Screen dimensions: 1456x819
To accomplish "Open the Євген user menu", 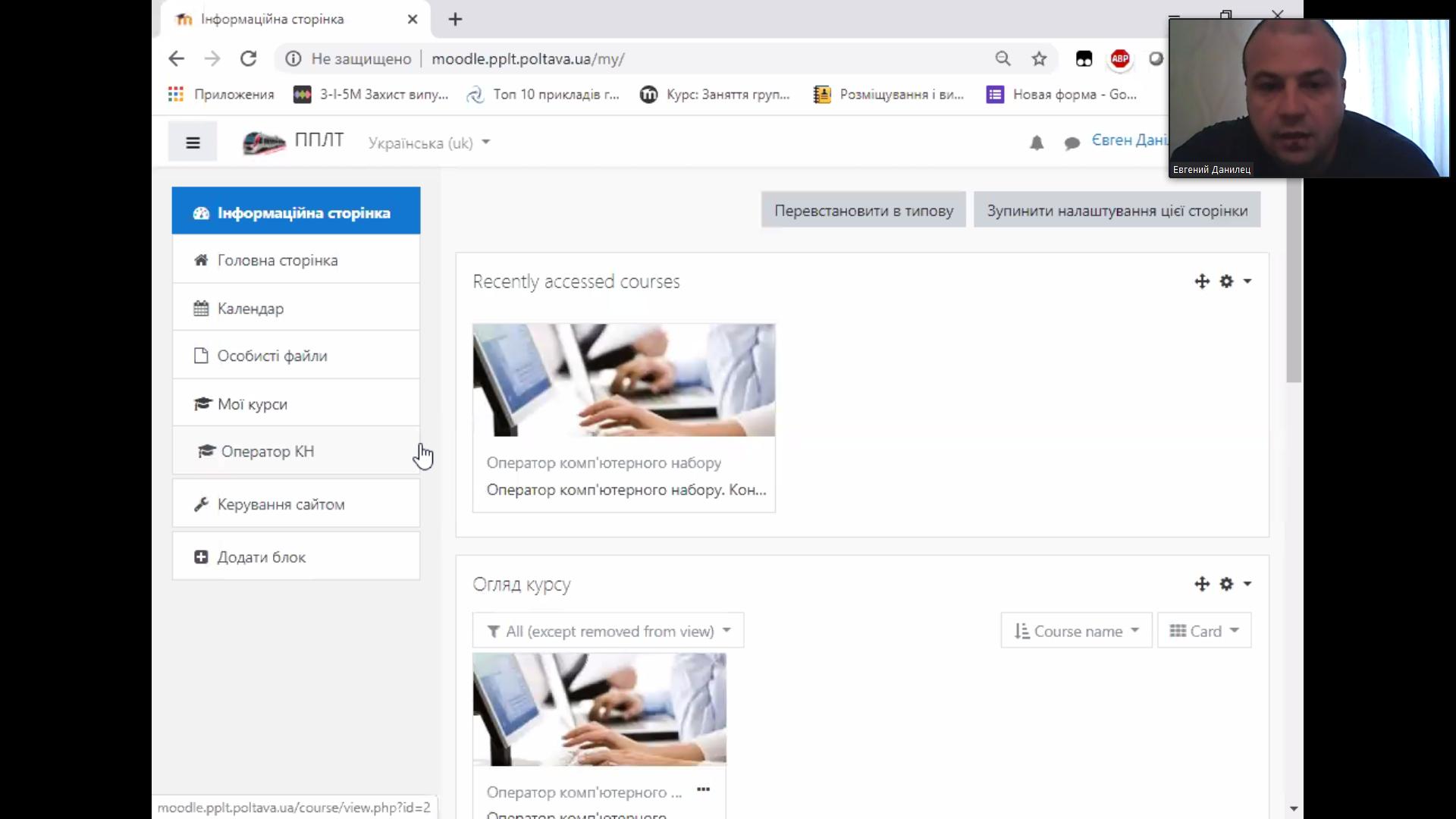I will [x=1129, y=140].
